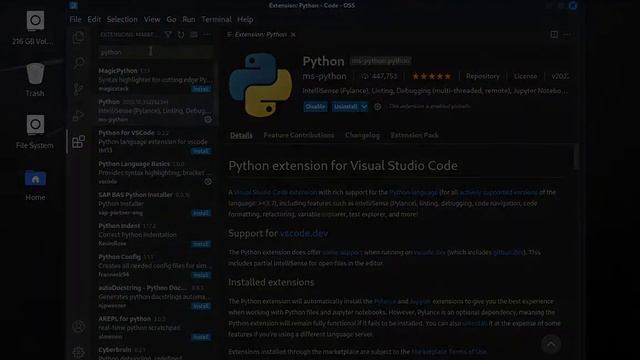Switch to the Details tab
640x360 pixels.
[x=241, y=135]
